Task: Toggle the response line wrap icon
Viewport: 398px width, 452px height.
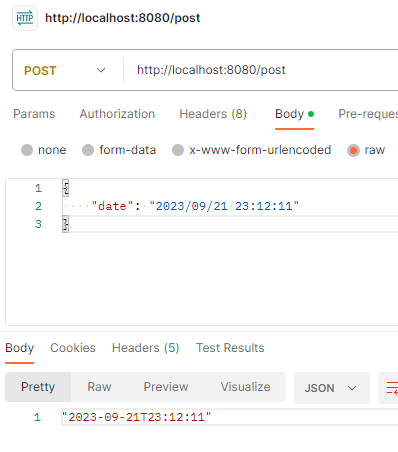Action: tap(391, 388)
